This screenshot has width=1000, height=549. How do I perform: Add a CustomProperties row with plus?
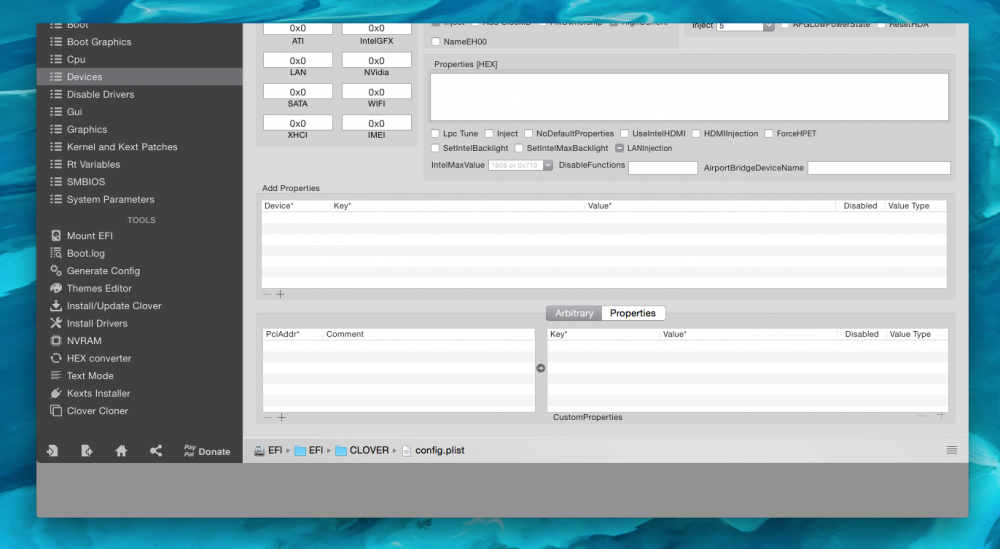coord(941,415)
